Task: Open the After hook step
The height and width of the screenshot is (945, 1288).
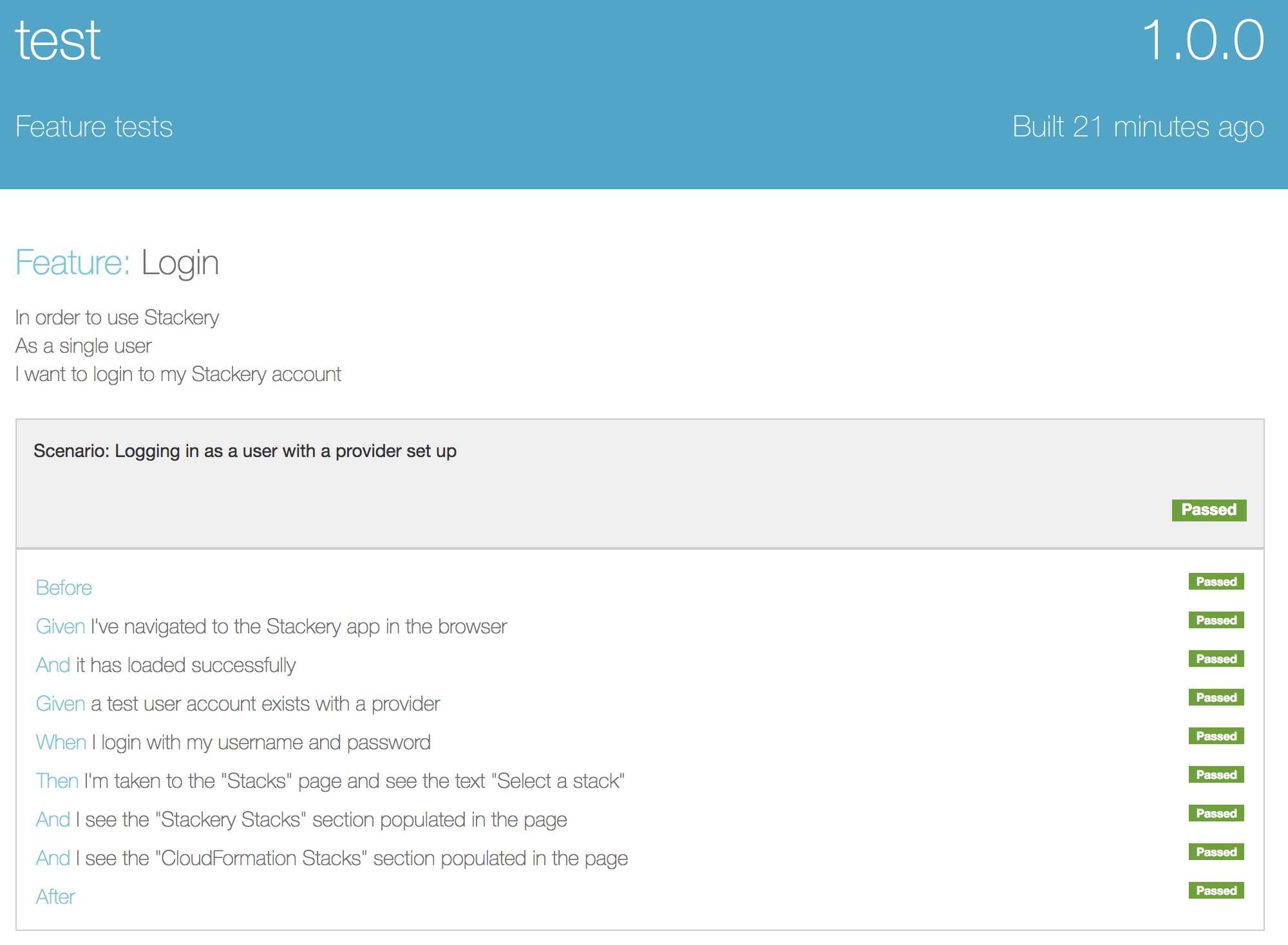Action: click(x=55, y=897)
